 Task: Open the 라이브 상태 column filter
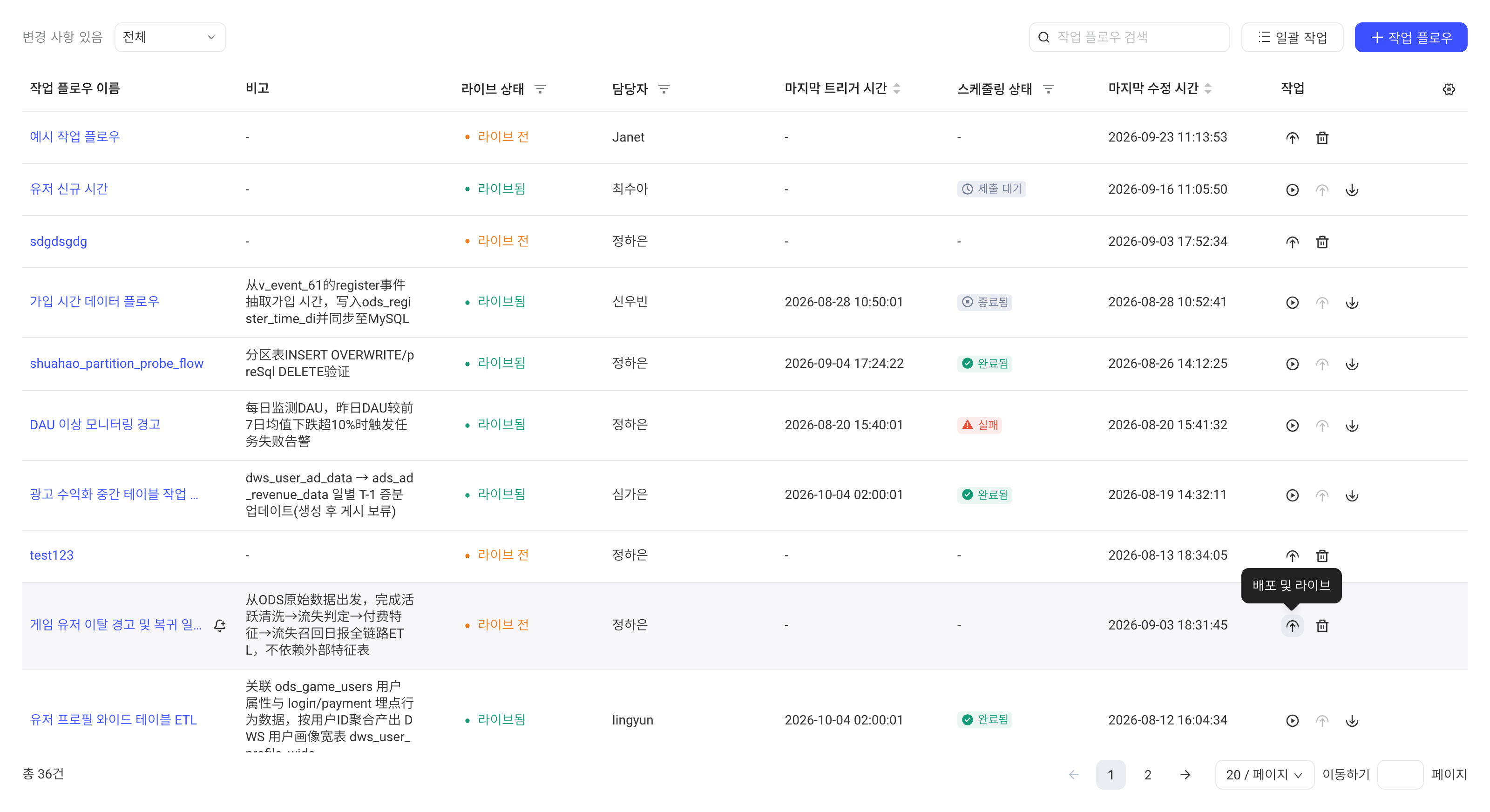[x=540, y=89]
